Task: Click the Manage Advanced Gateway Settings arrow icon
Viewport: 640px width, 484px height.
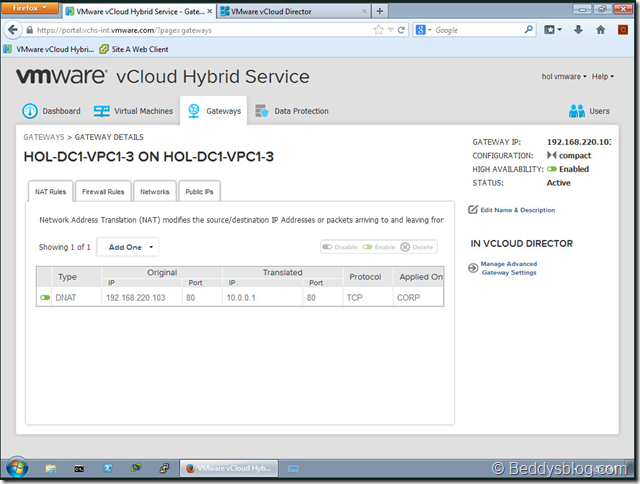Action: (x=473, y=268)
